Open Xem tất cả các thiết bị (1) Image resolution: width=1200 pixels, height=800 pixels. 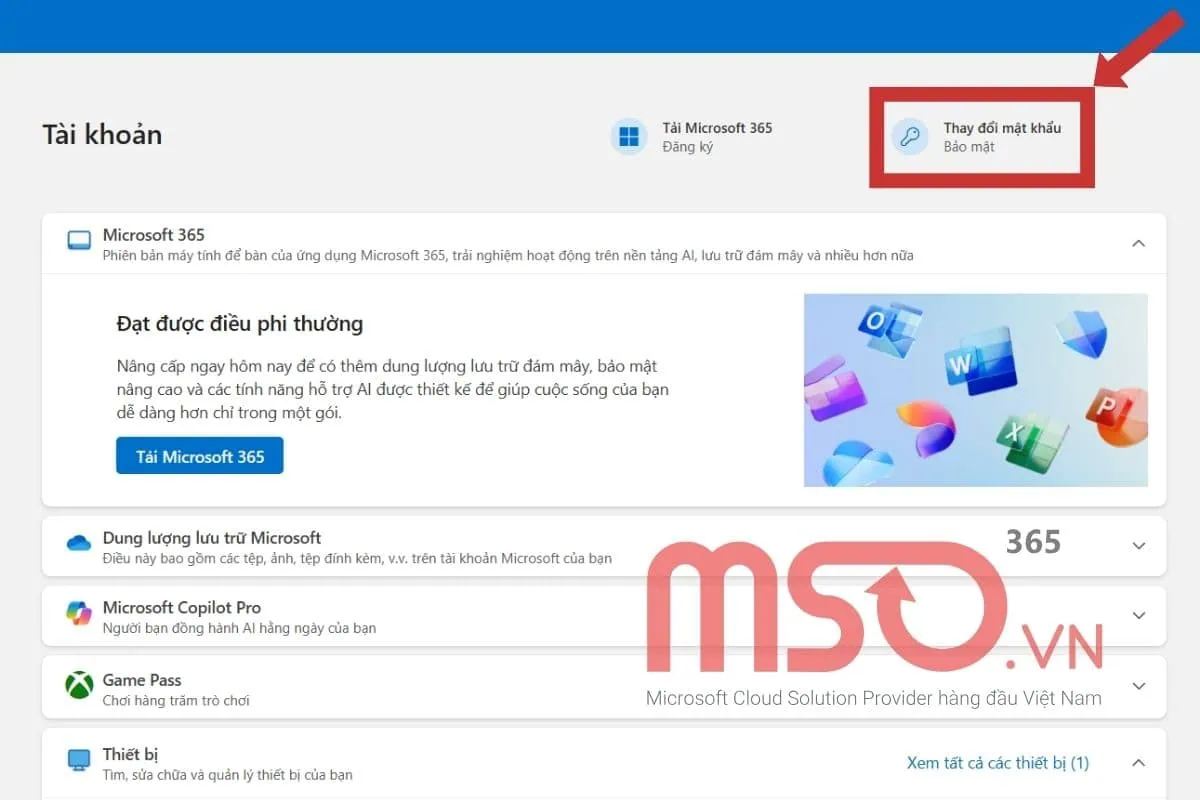point(997,762)
